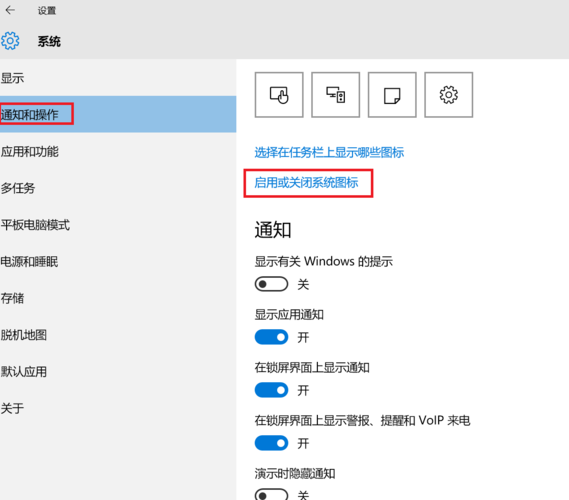
Task: Click 选择在任务栏上显示哪些图标 link
Action: pos(329,152)
